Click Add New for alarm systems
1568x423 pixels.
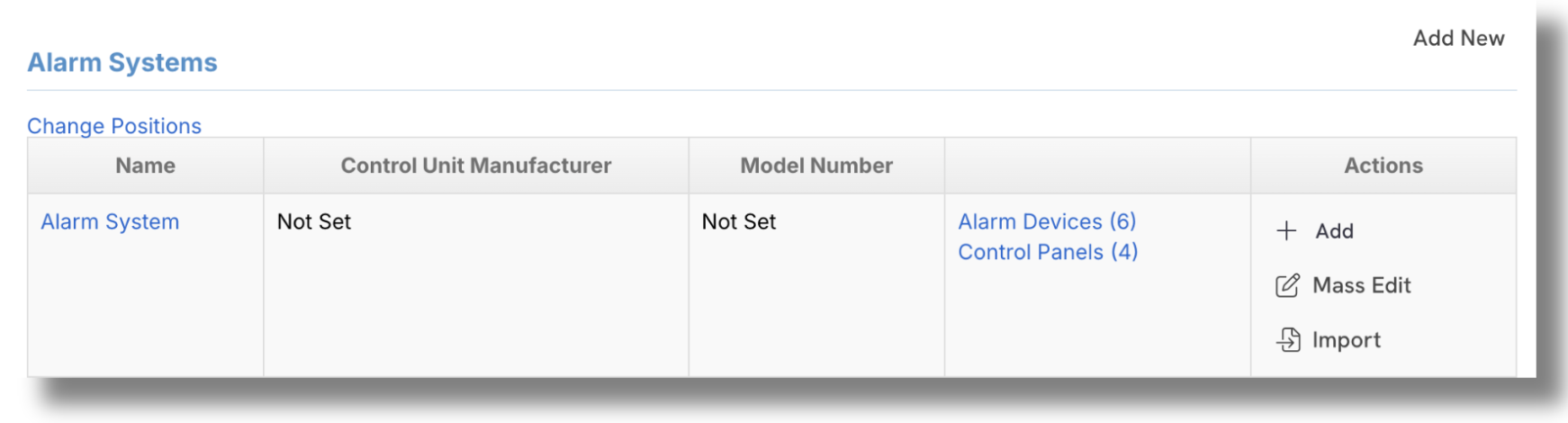[x=1458, y=38]
